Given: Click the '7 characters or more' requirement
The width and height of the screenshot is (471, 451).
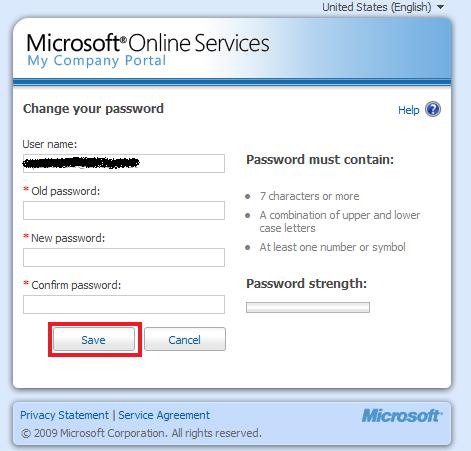Looking at the screenshot, I should pyautogui.click(x=309, y=196).
